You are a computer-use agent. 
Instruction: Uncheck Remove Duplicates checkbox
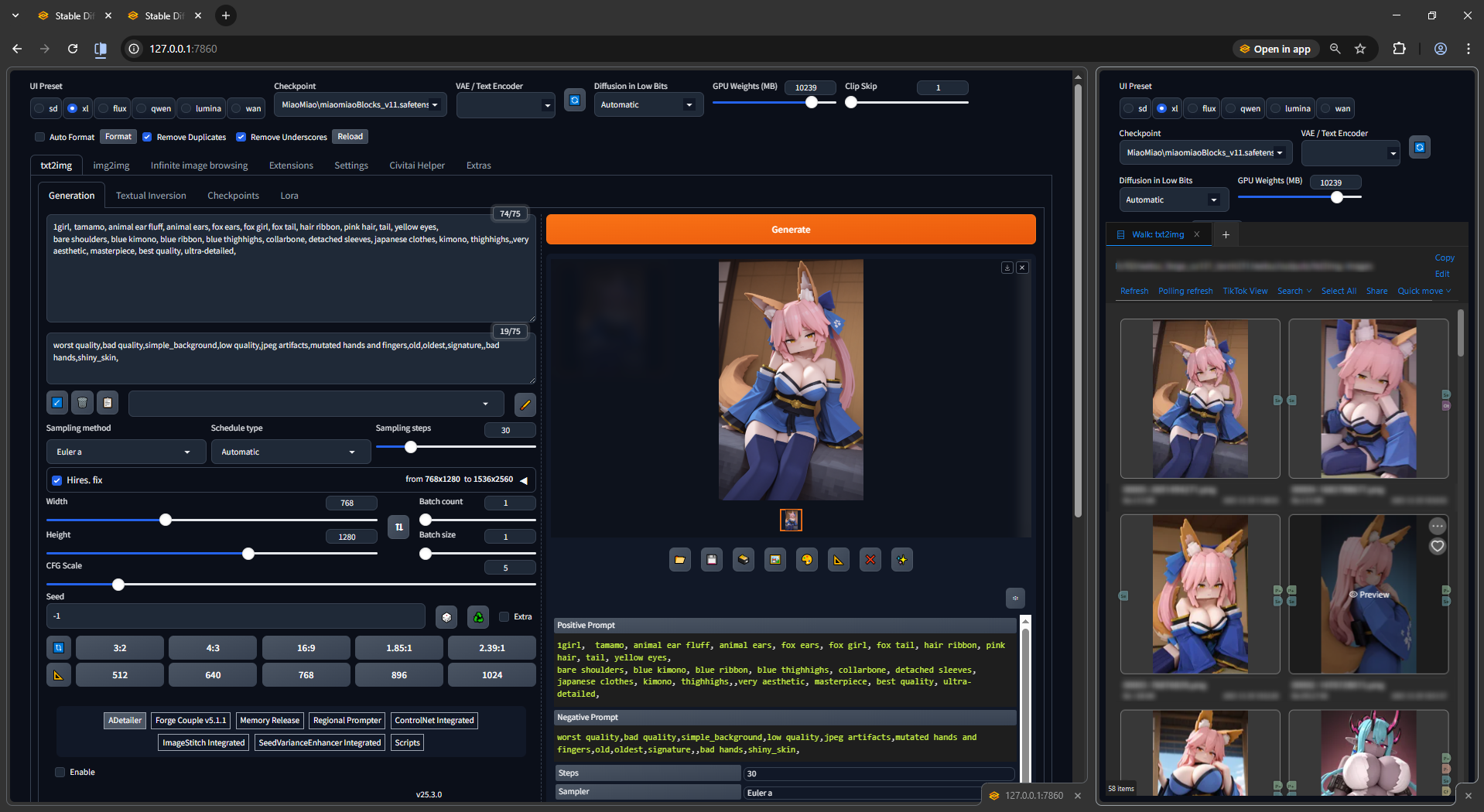click(x=147, y=137)
